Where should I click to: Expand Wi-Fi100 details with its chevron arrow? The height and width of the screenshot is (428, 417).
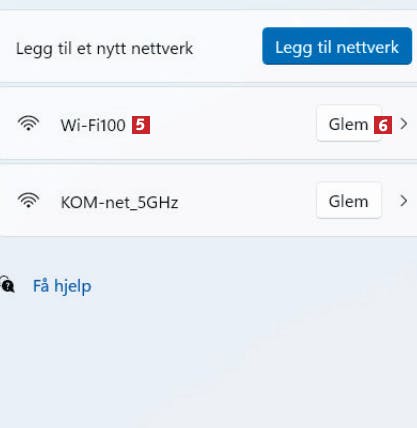point(404,124)
